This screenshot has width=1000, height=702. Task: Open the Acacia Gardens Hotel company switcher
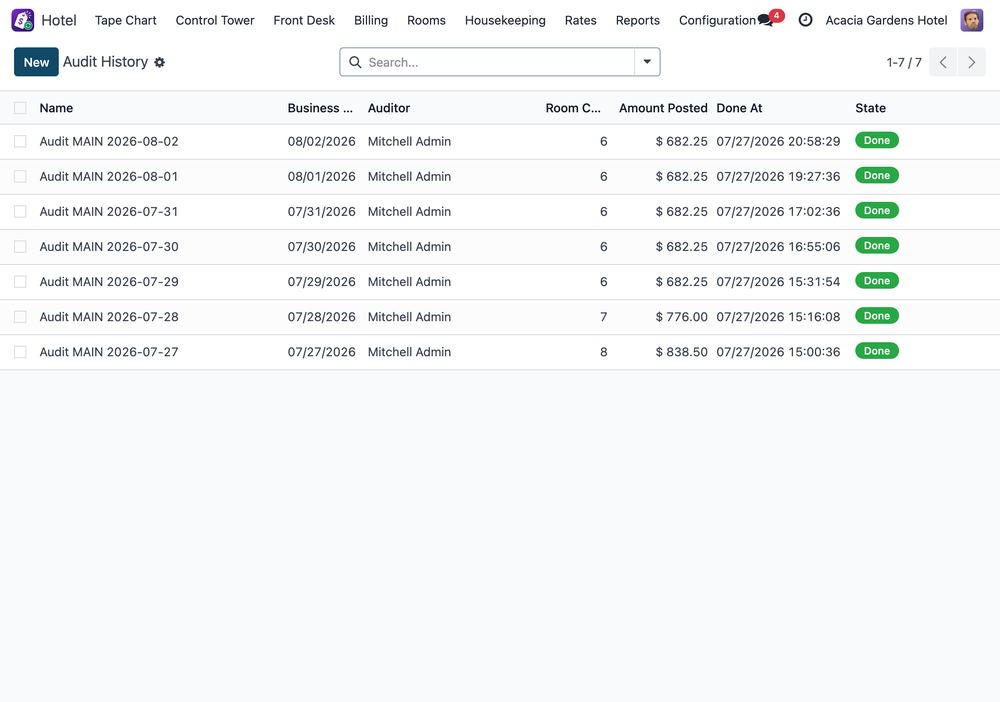[886, 20]
